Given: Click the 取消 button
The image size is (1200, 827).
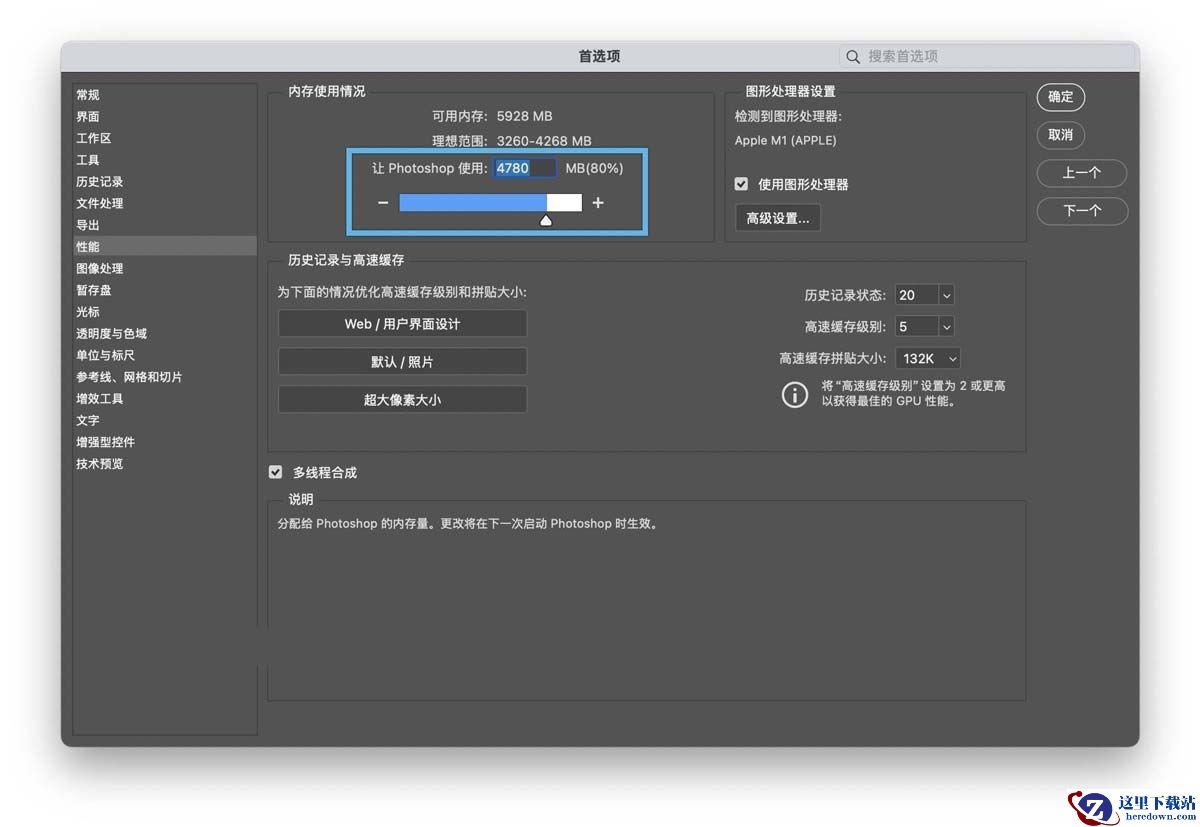Looking at the screenshot, I should [1061, 135].
